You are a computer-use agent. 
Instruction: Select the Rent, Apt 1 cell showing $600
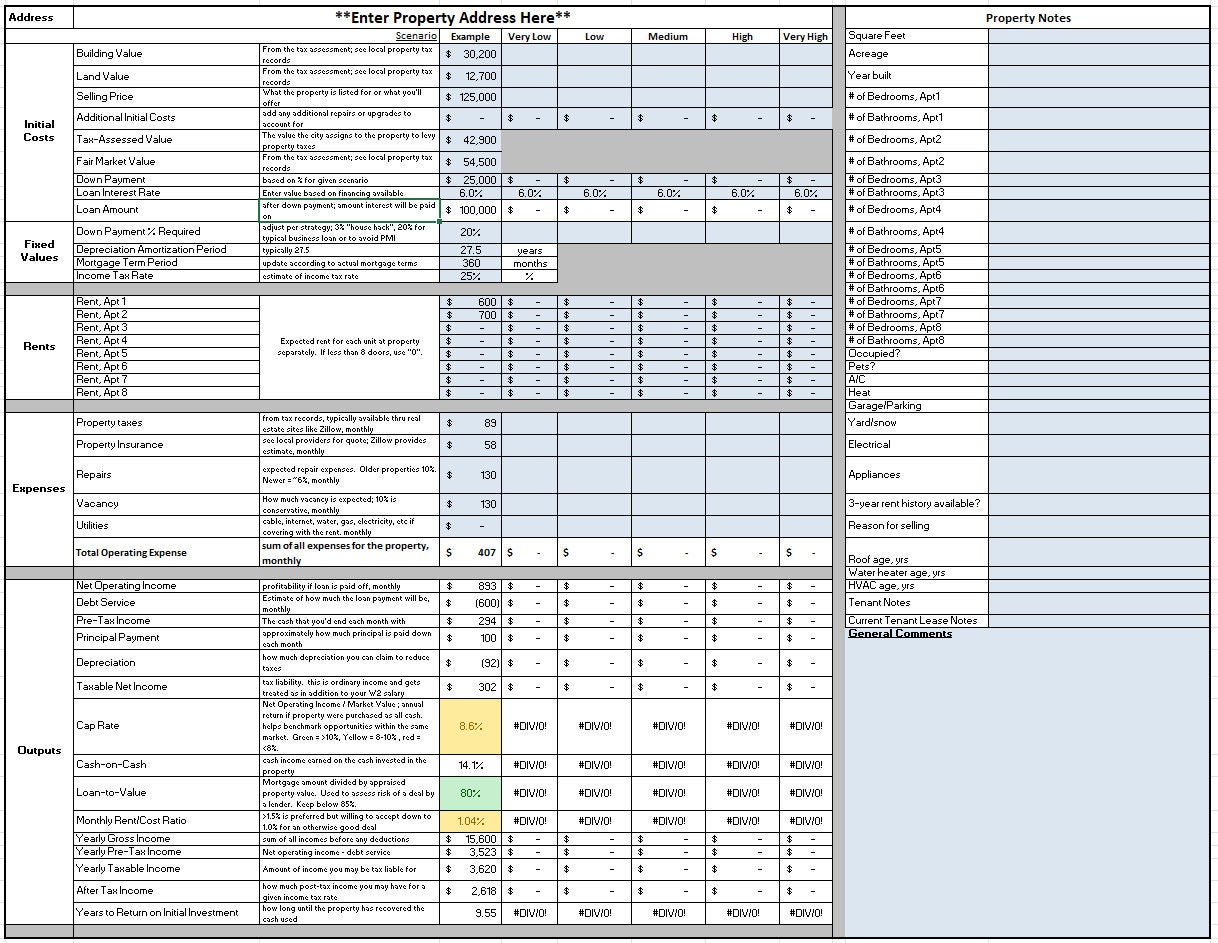(x=470, y=302)
